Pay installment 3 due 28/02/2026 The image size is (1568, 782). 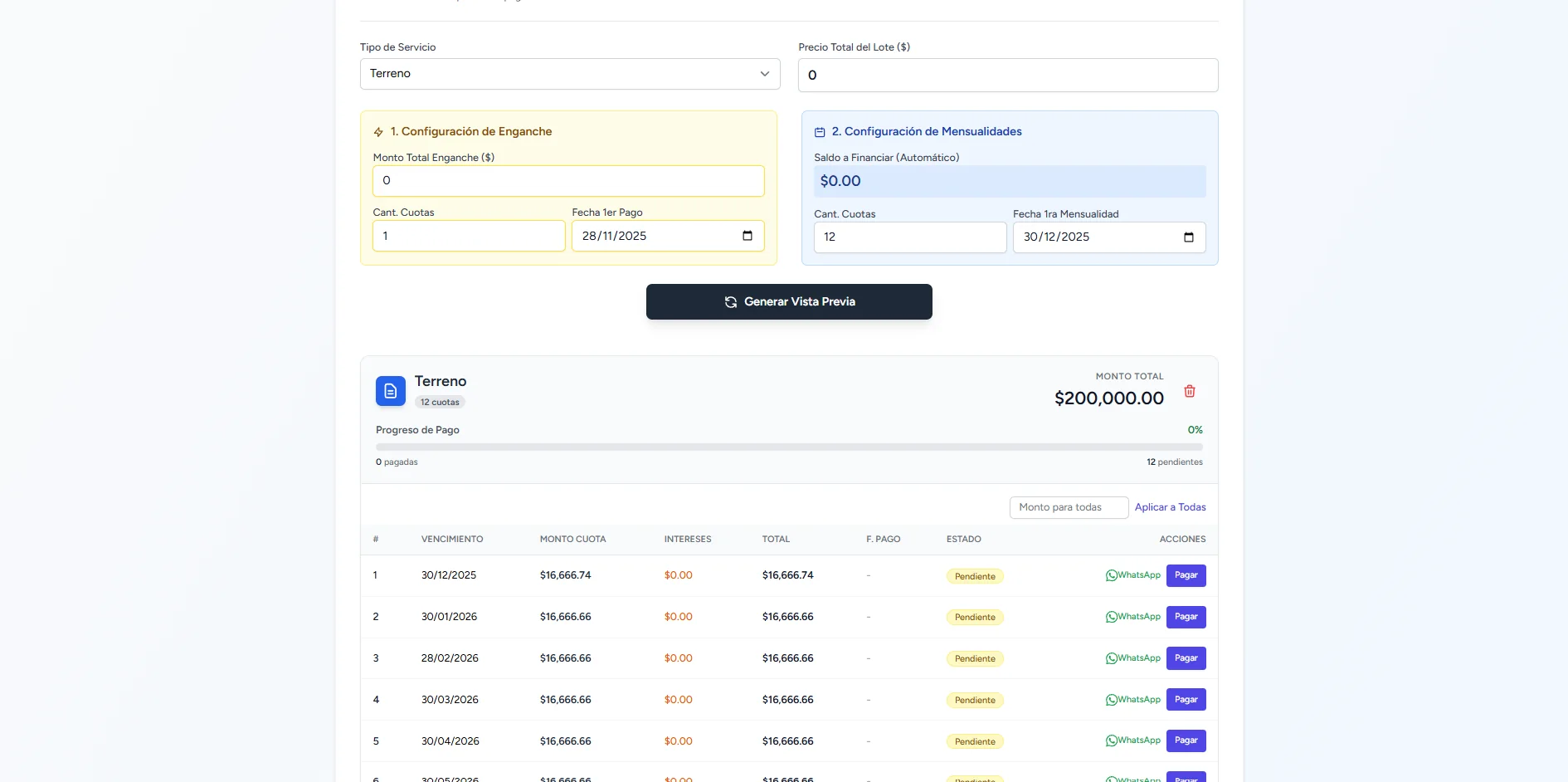click(x=1186, y=658)
